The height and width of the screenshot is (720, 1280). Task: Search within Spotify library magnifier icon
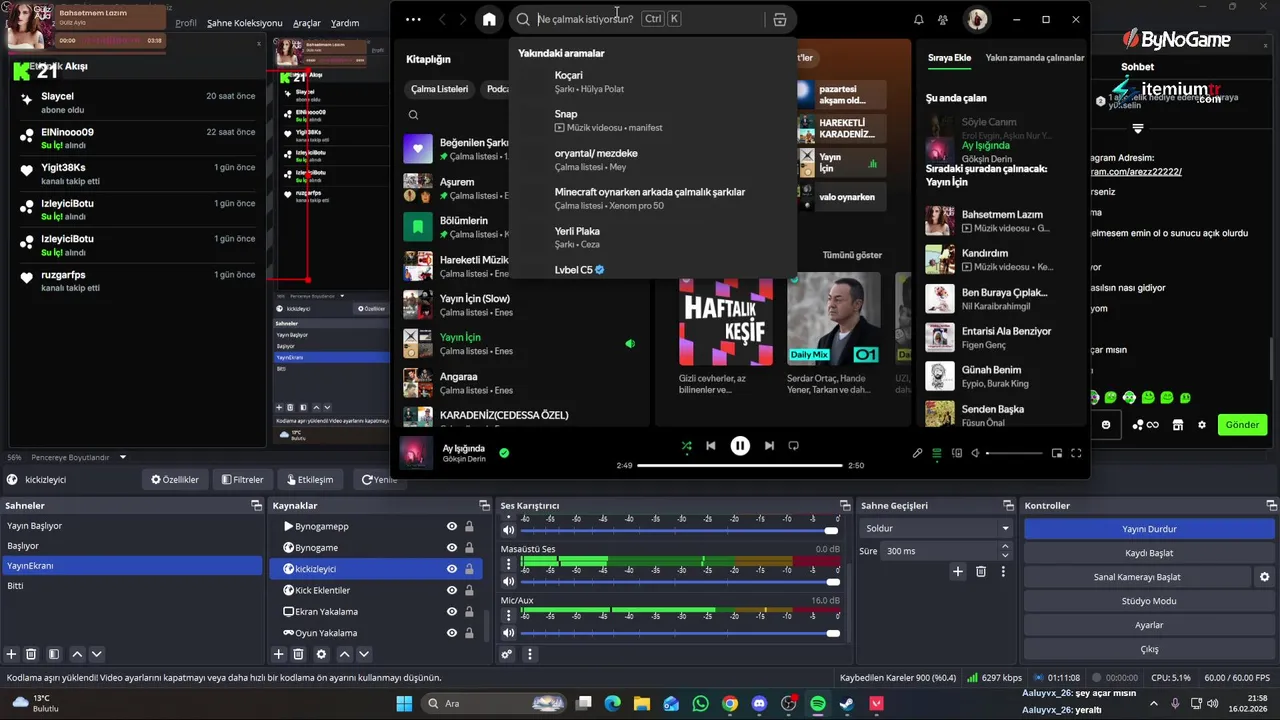pos(413,115)
